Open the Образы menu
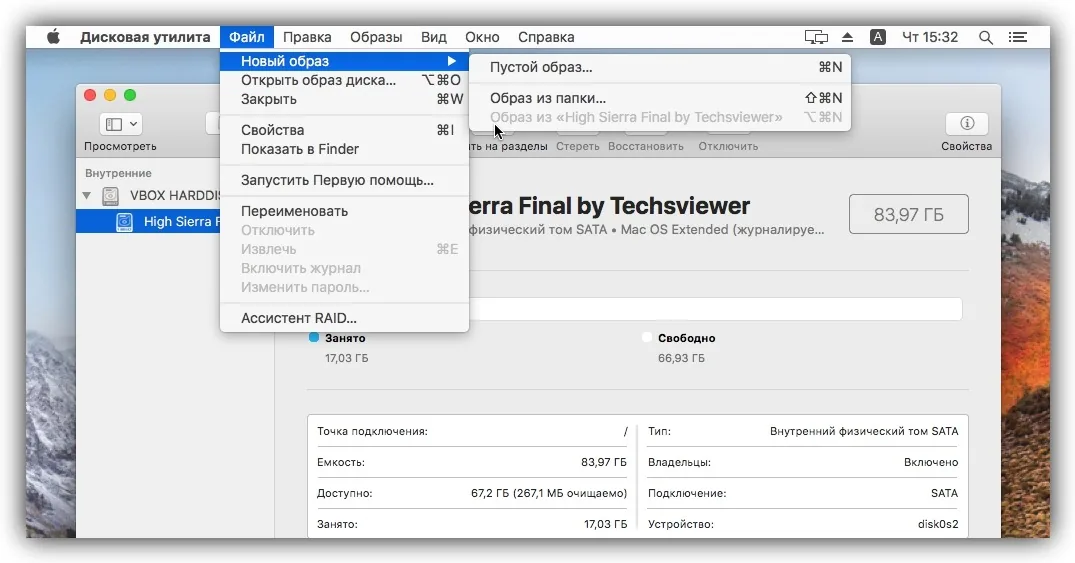Viewport: 1075px width, 563px height. point(376,37)
